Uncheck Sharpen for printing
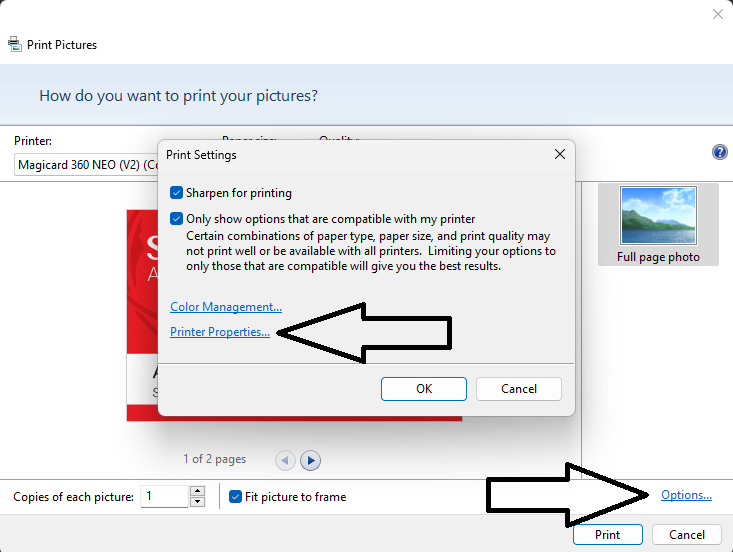Image resolution: width=733 pixels, height=552 pixels. (177, 193)
